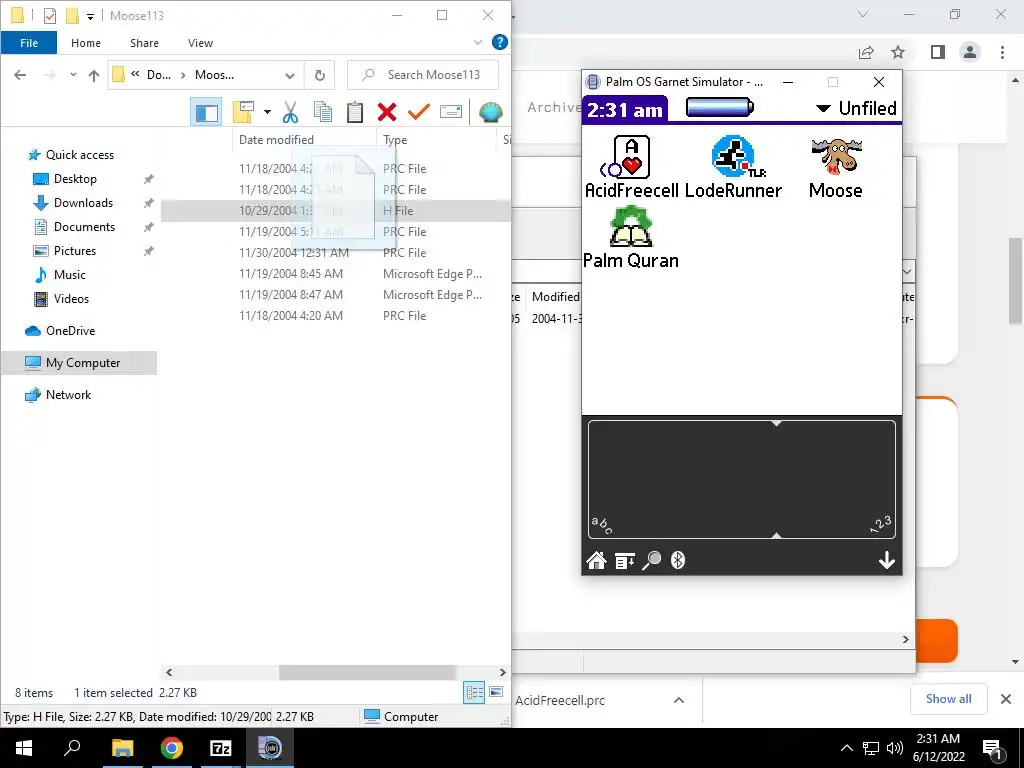Switch to details view icon in status bar
Viewport: 1024px width, 768px height.
click(474, 692)
